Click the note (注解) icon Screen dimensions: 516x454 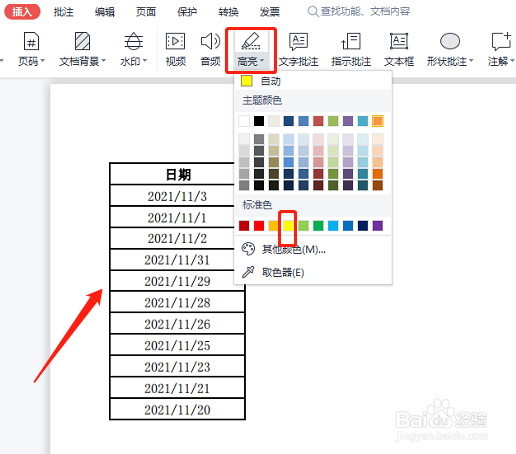tap(501, 41)
